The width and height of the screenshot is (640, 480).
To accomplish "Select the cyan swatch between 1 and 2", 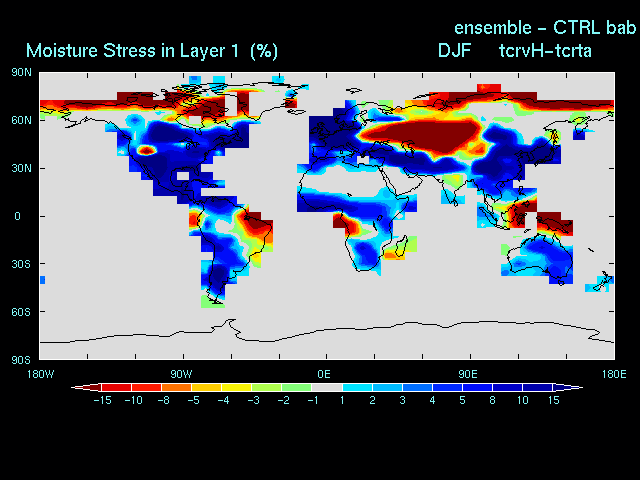I will pos(357,387).
